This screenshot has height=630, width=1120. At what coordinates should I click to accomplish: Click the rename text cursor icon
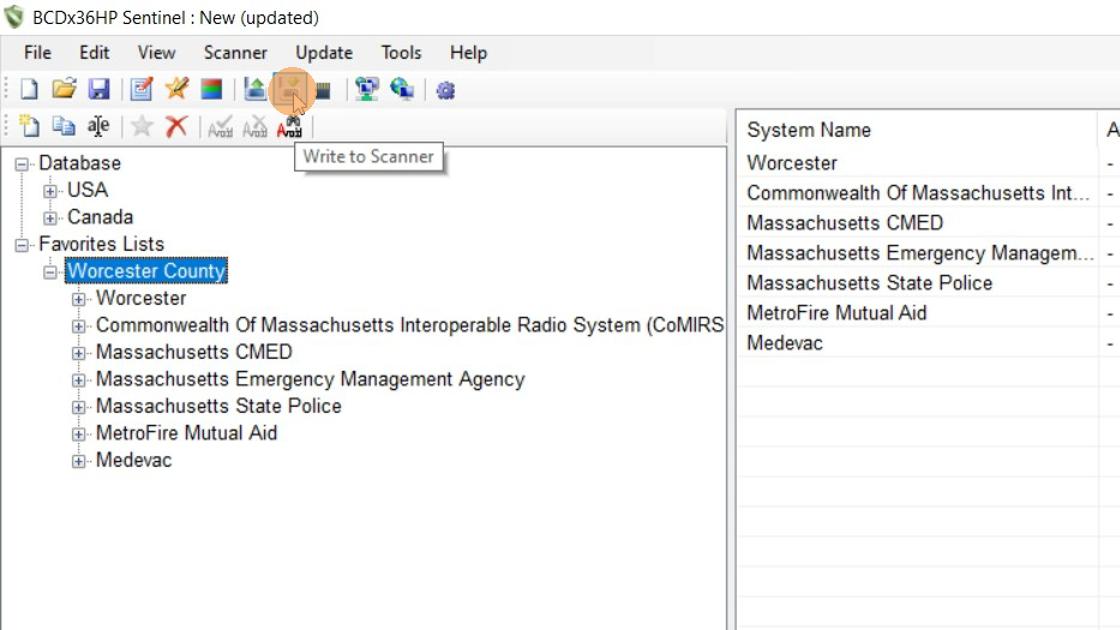tap(99, 126)
